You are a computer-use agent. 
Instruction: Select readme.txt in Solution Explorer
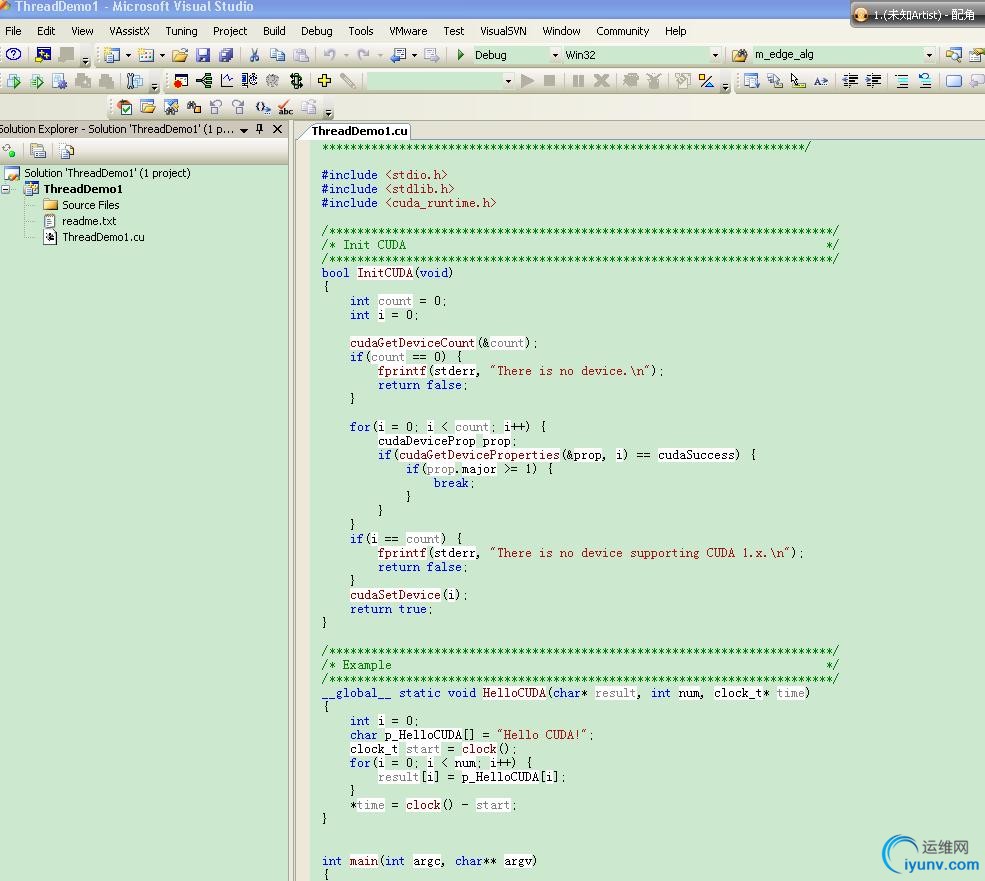[x=89, y=221]
